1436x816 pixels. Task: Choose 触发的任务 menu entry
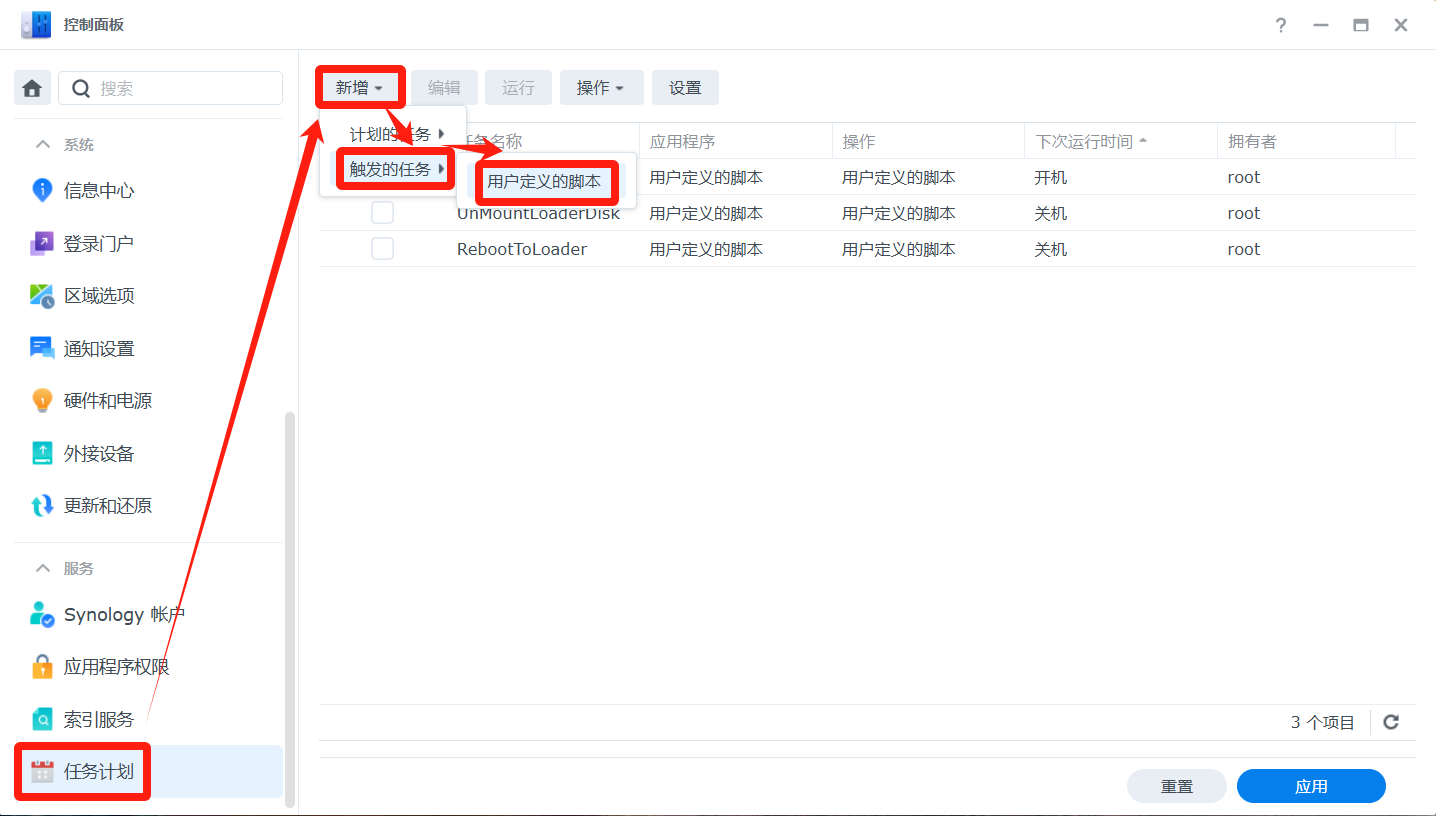point(395,169)
